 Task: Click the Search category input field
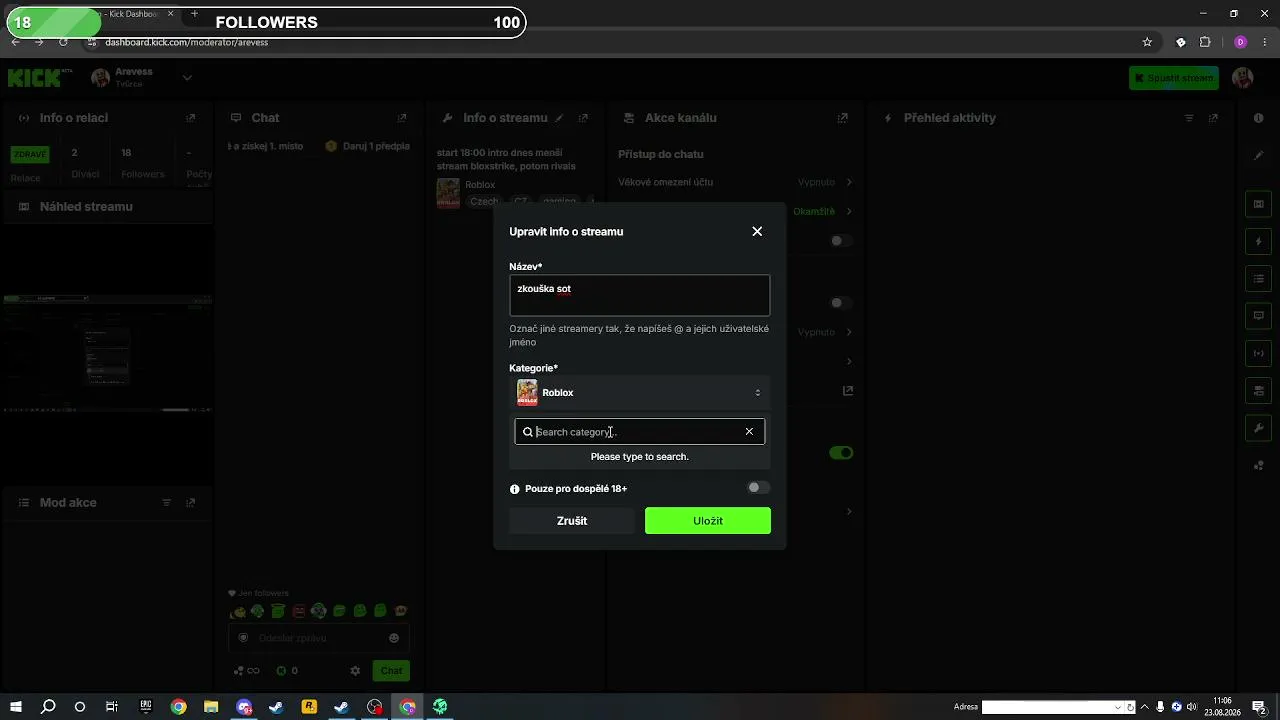coord(639,432)
